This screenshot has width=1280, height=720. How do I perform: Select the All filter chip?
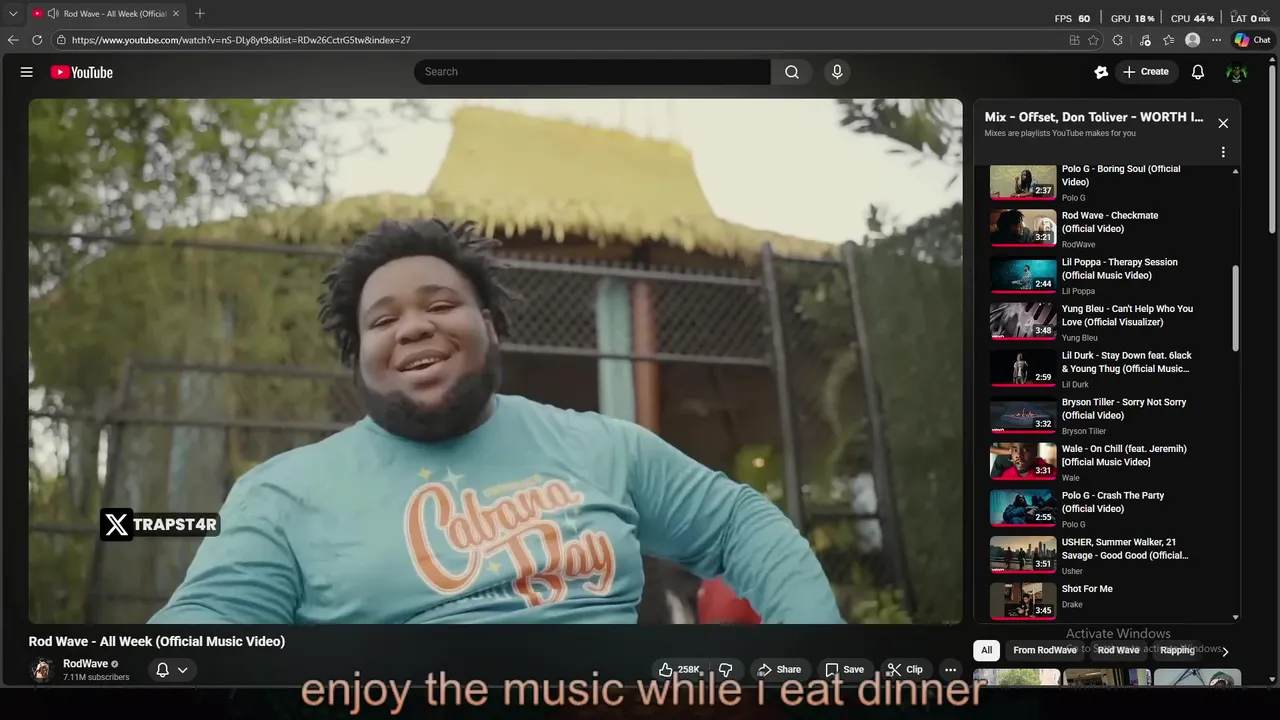pyautogui.click(x=986, y=650)
